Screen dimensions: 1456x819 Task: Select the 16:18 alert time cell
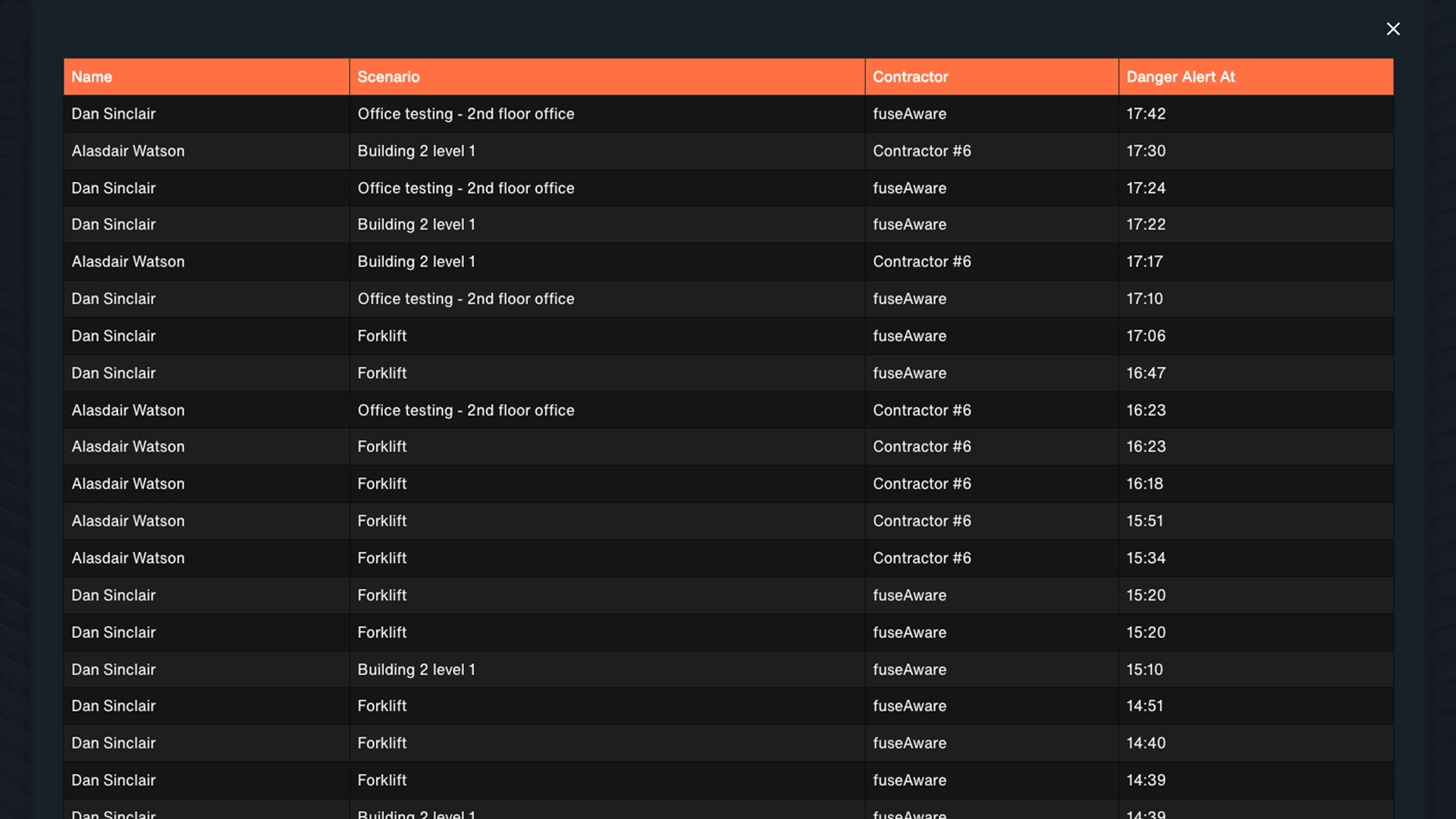pos(1144,484)
